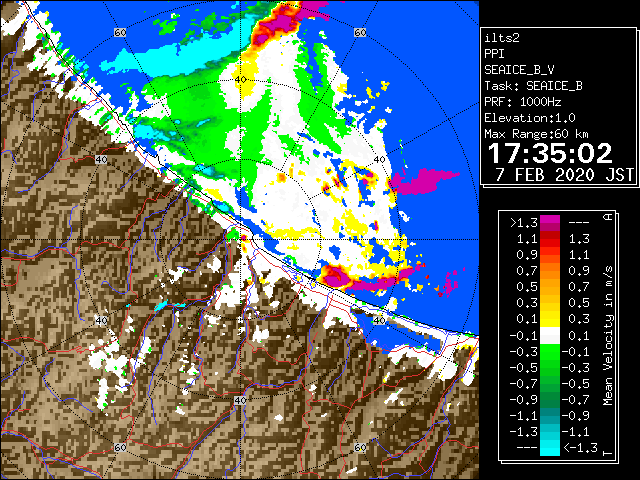Select the 'Task: SEAICE_B' line
This screenshot has width=640, height=480.
click(533, 86)
